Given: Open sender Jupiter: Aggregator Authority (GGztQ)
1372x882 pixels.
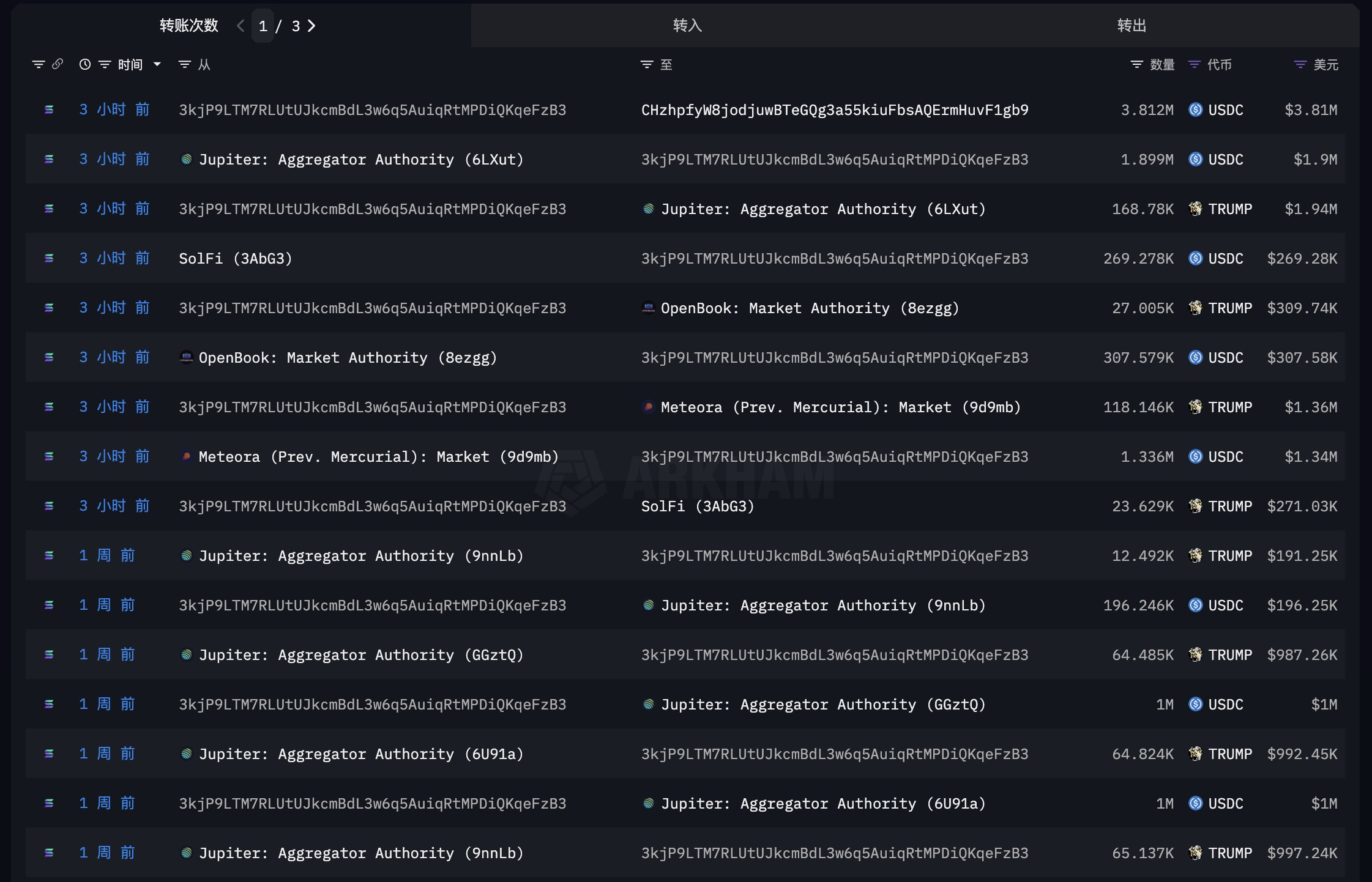Looking at the screenshot, I should [361, 654].
